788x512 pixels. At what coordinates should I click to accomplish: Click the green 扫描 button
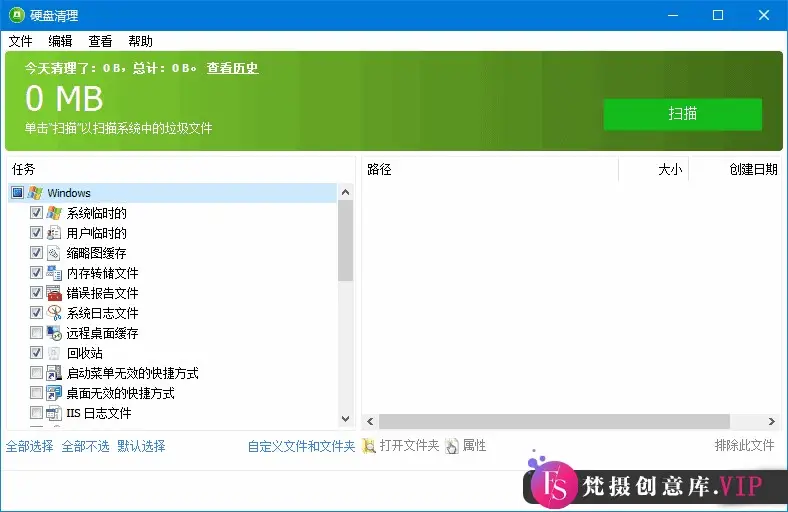(x=682, y=114)
